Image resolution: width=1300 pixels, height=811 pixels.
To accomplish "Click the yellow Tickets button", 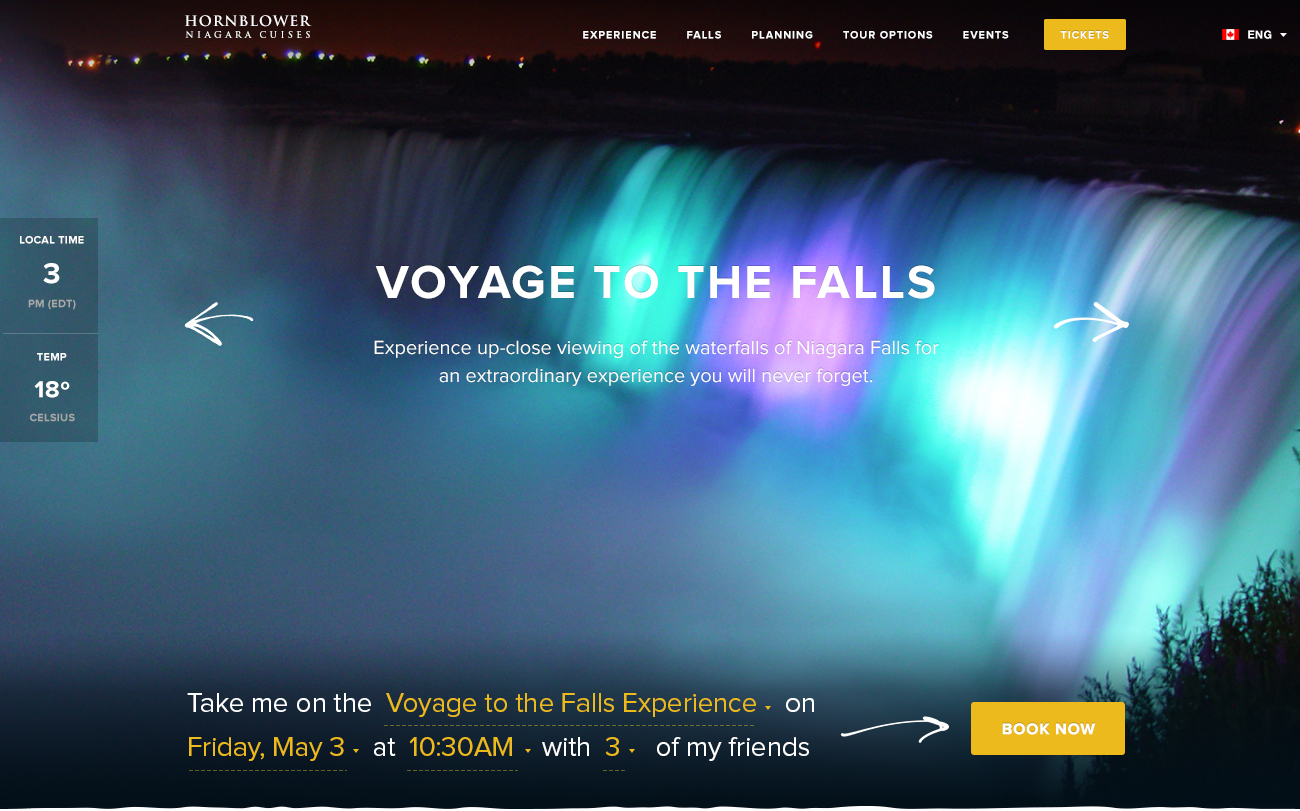I will (1085, 35).
